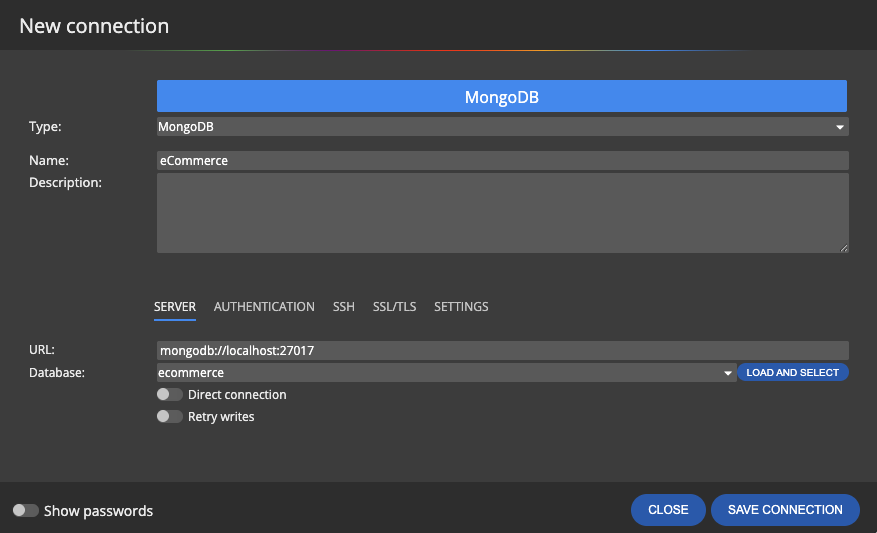The height and width of the screenshot is (533, 877).
Task: Enable the Retry writes switch
Action: [169, 417]
